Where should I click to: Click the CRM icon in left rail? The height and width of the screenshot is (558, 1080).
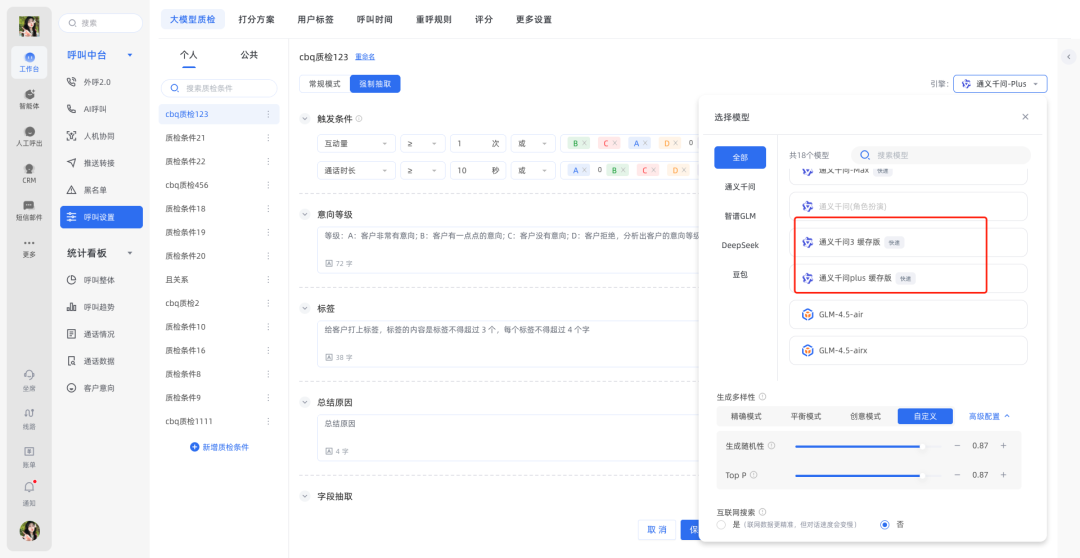click(29, 173)
